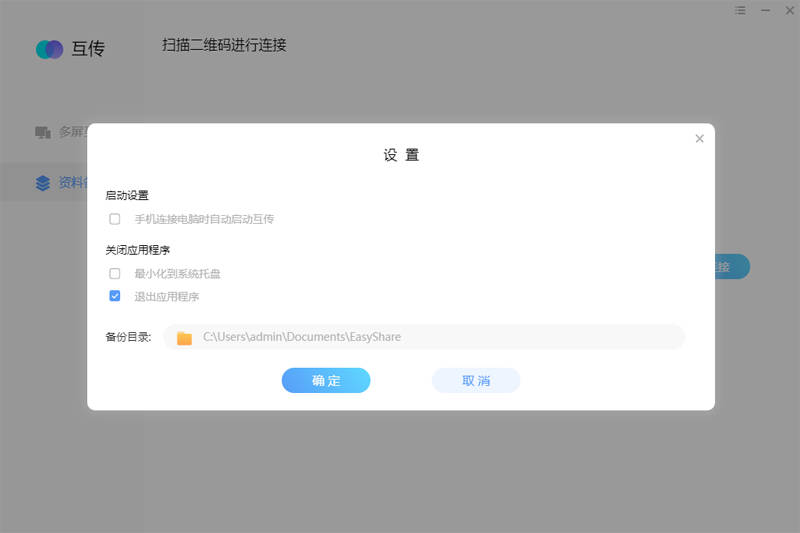Minimize the 互传 main window
Screen dimensions: 800x533
pyautogui.click(x=765, y=10)
